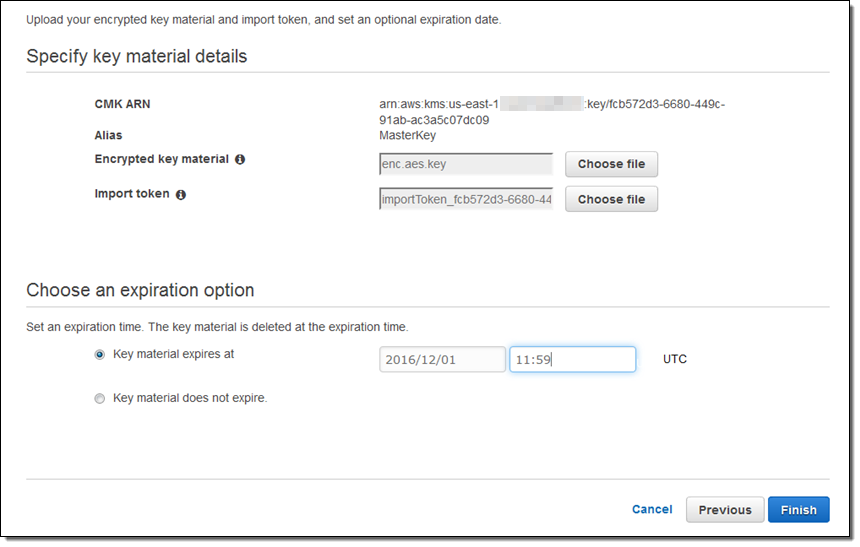
Task: Choose file for the import token
Action: pos(611,199)
